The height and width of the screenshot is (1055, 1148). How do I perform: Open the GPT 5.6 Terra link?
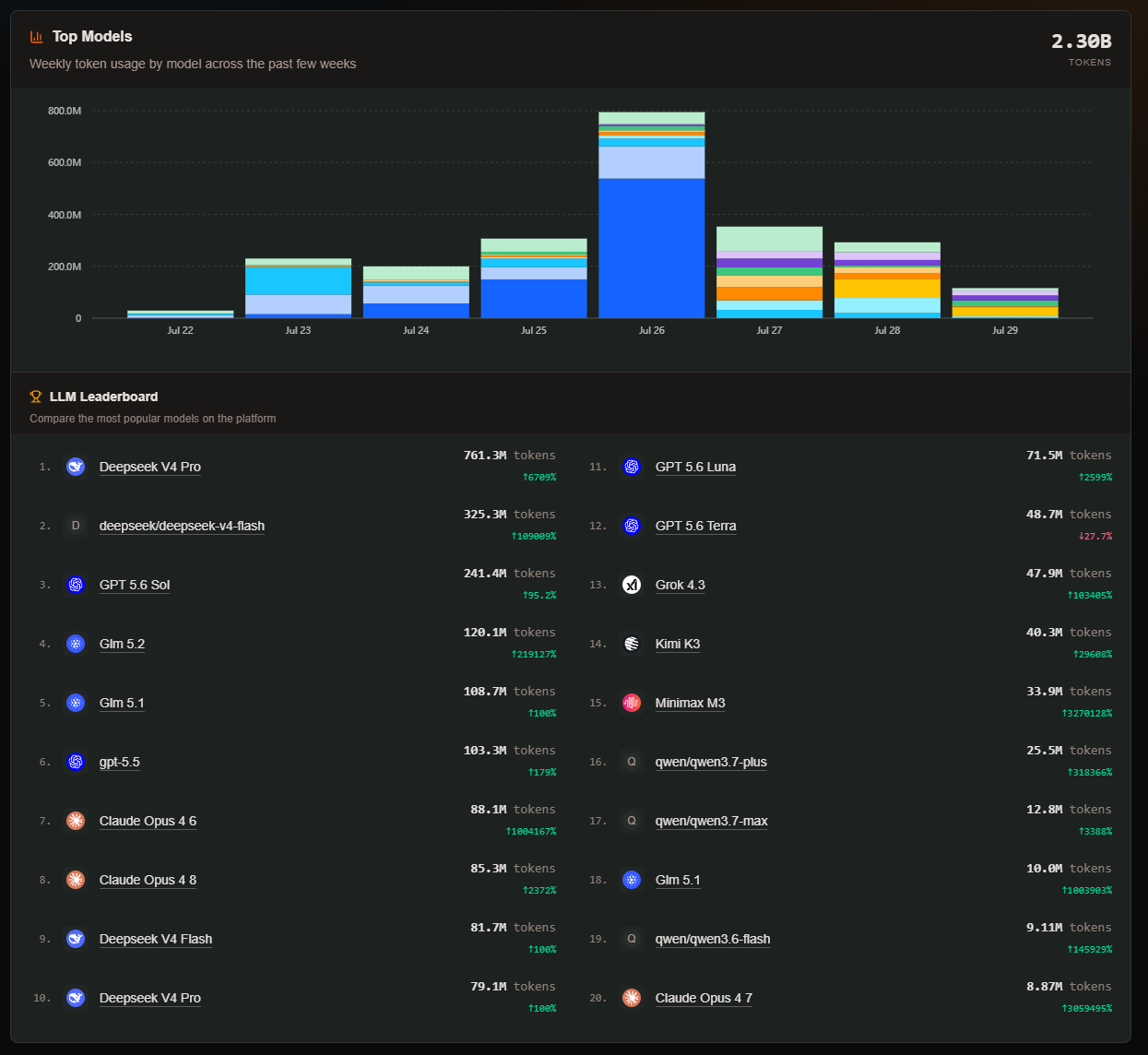point(696,526)
